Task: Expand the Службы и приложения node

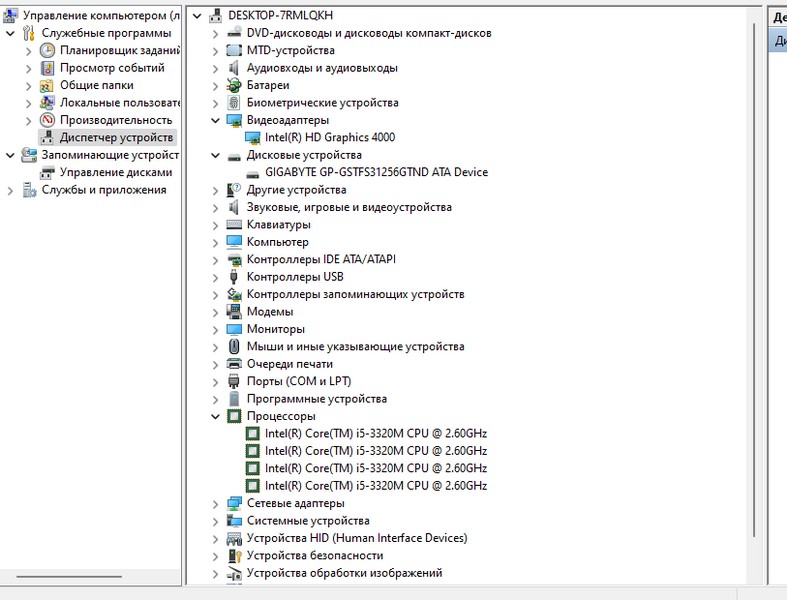Action: point(11,190)
